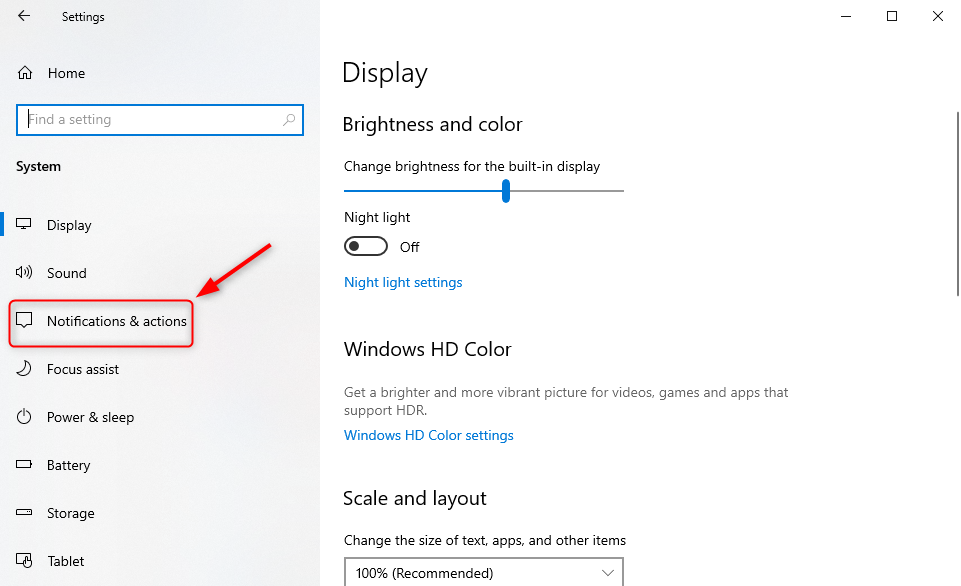Open Windows HD Color settings link
961x586 pixels.
tap(428, 435)
